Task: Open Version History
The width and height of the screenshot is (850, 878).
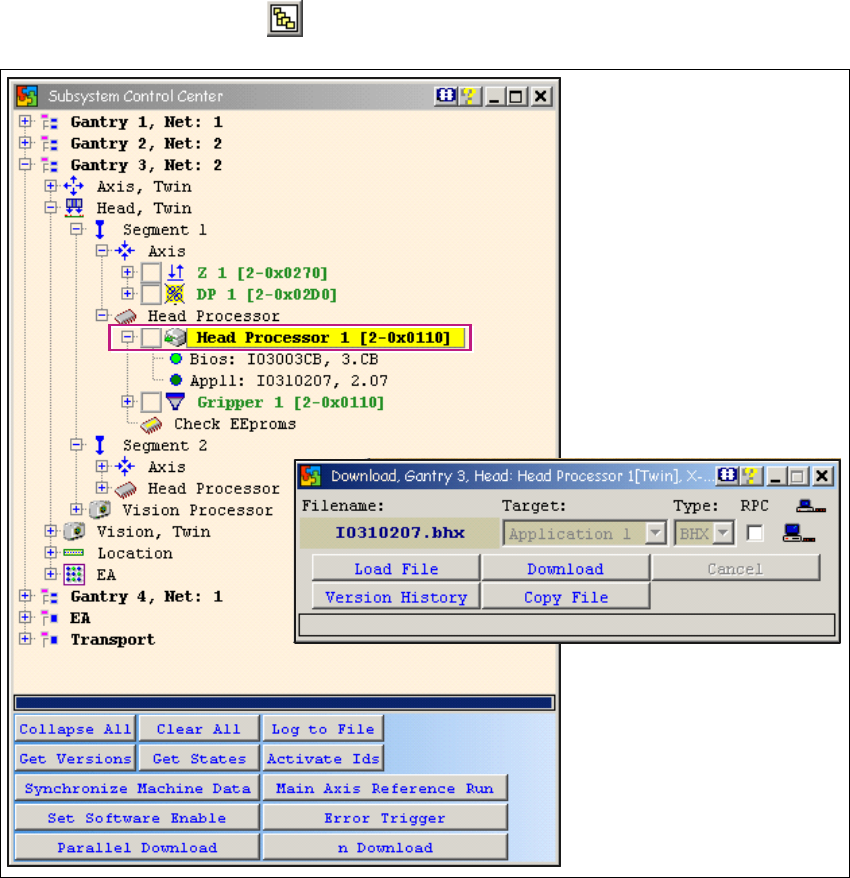Action: 396,597
